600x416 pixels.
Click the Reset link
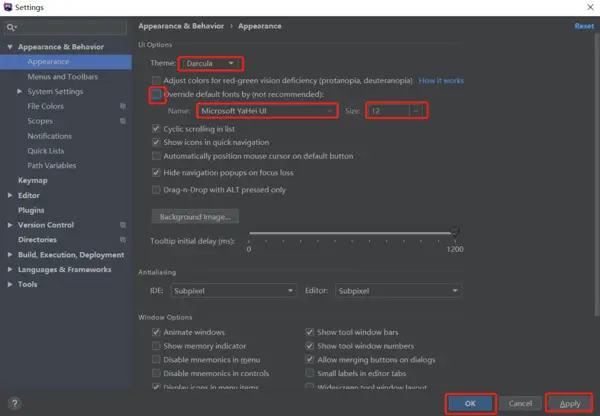click(x=584, y=26)
